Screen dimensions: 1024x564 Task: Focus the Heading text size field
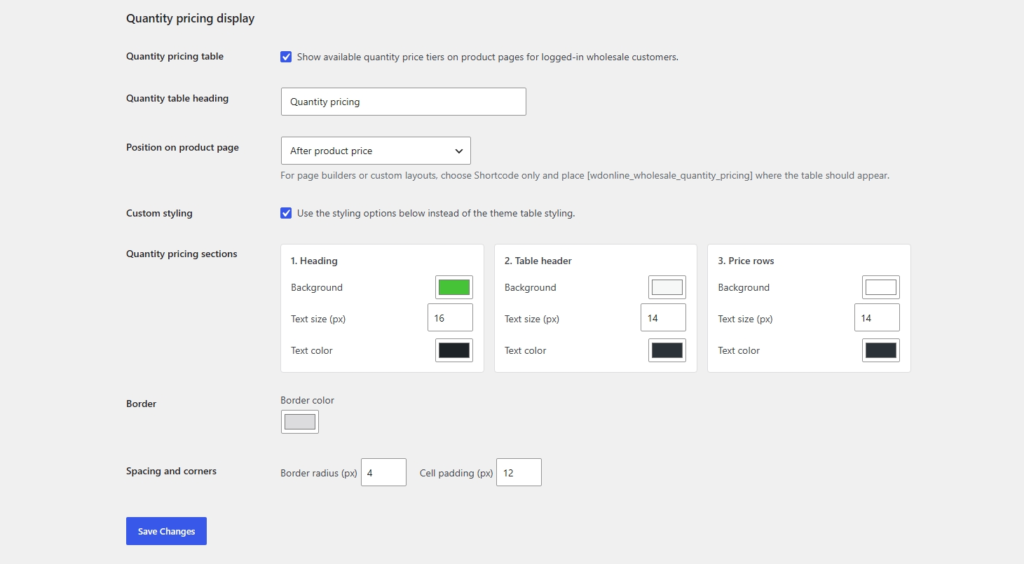pos(450,318)
